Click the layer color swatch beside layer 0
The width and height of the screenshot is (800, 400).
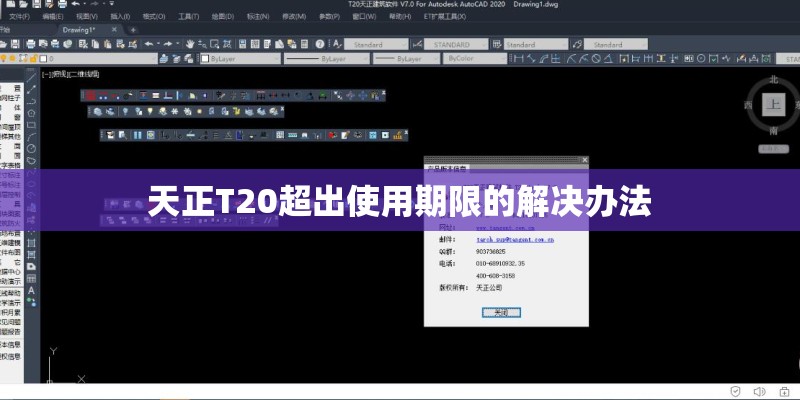(x=43, y=59)
